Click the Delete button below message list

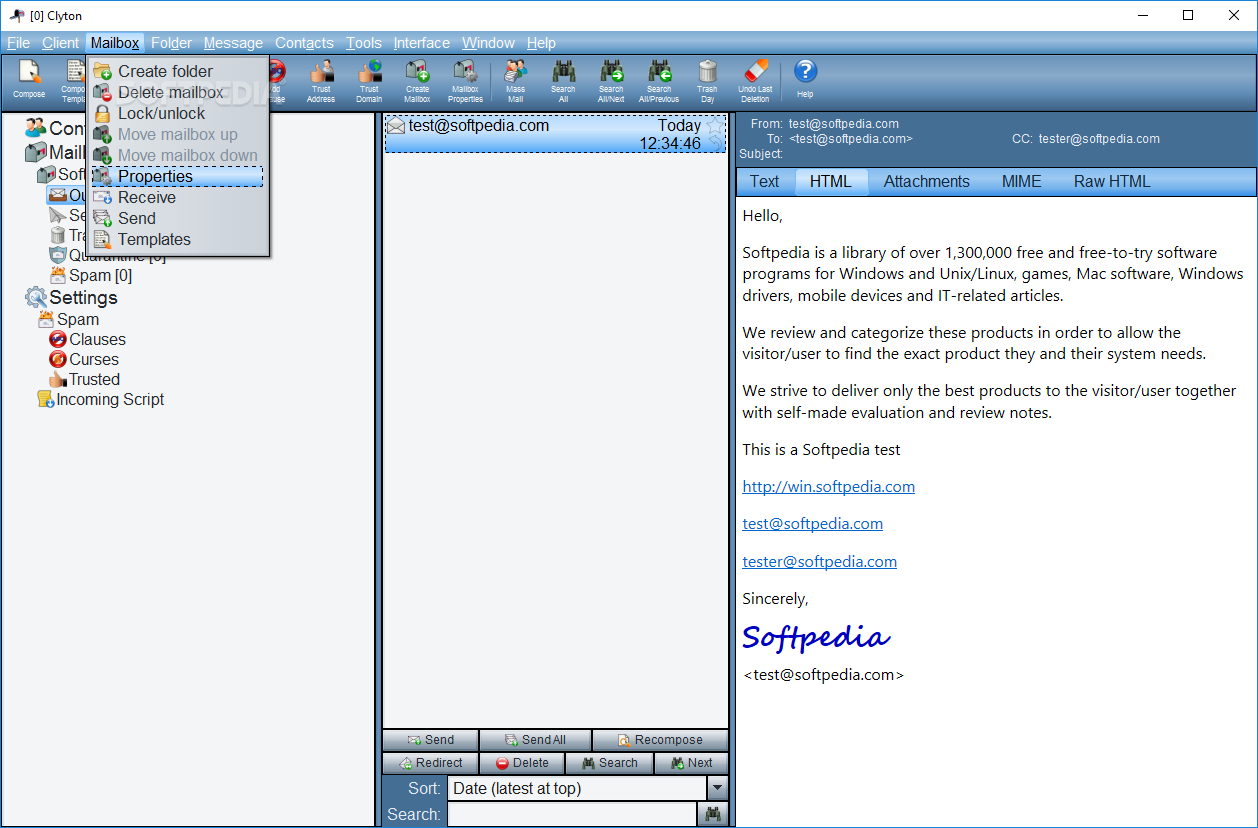[522, 763]
